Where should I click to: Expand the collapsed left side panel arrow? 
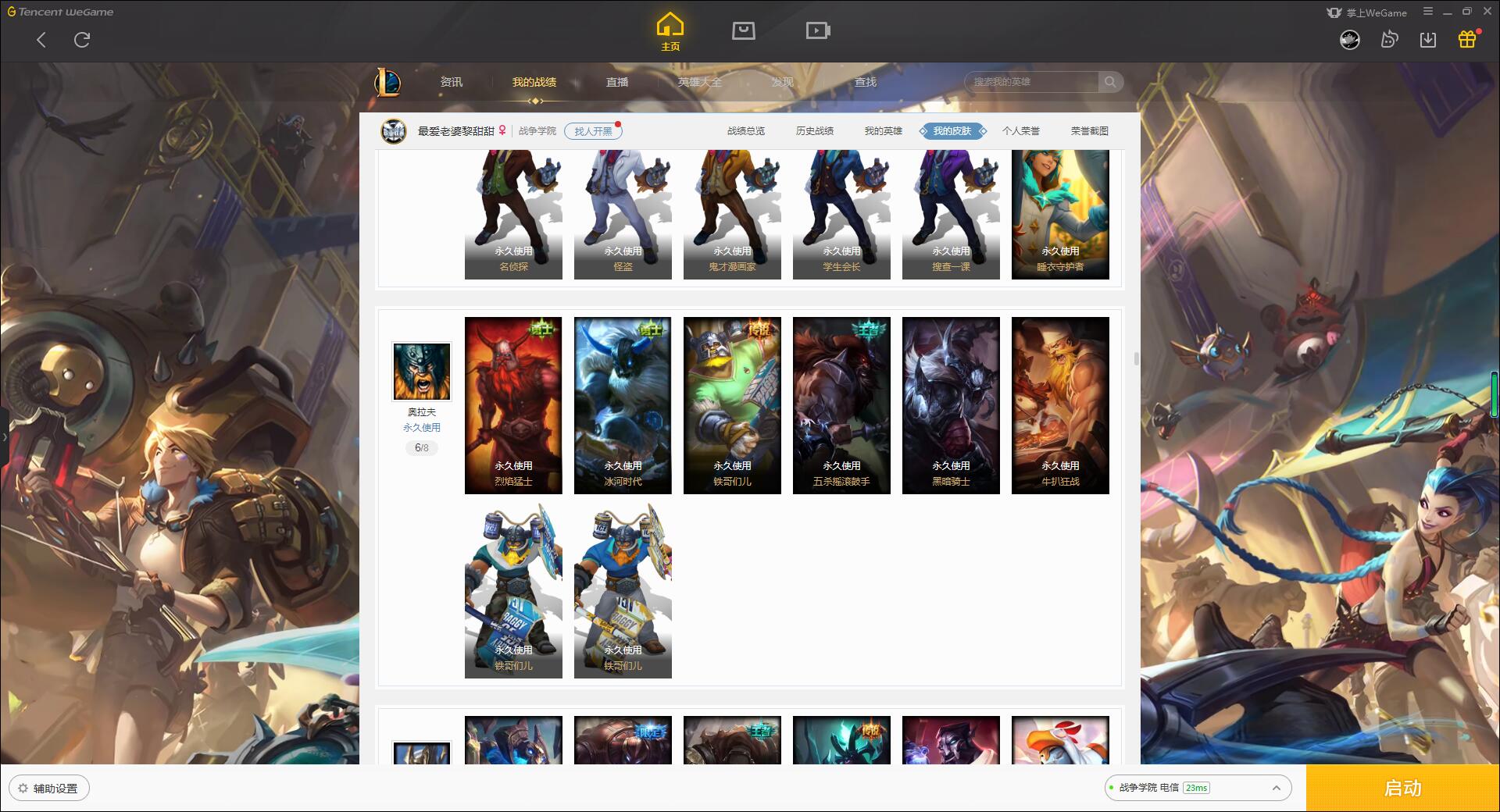click(4, 437)
